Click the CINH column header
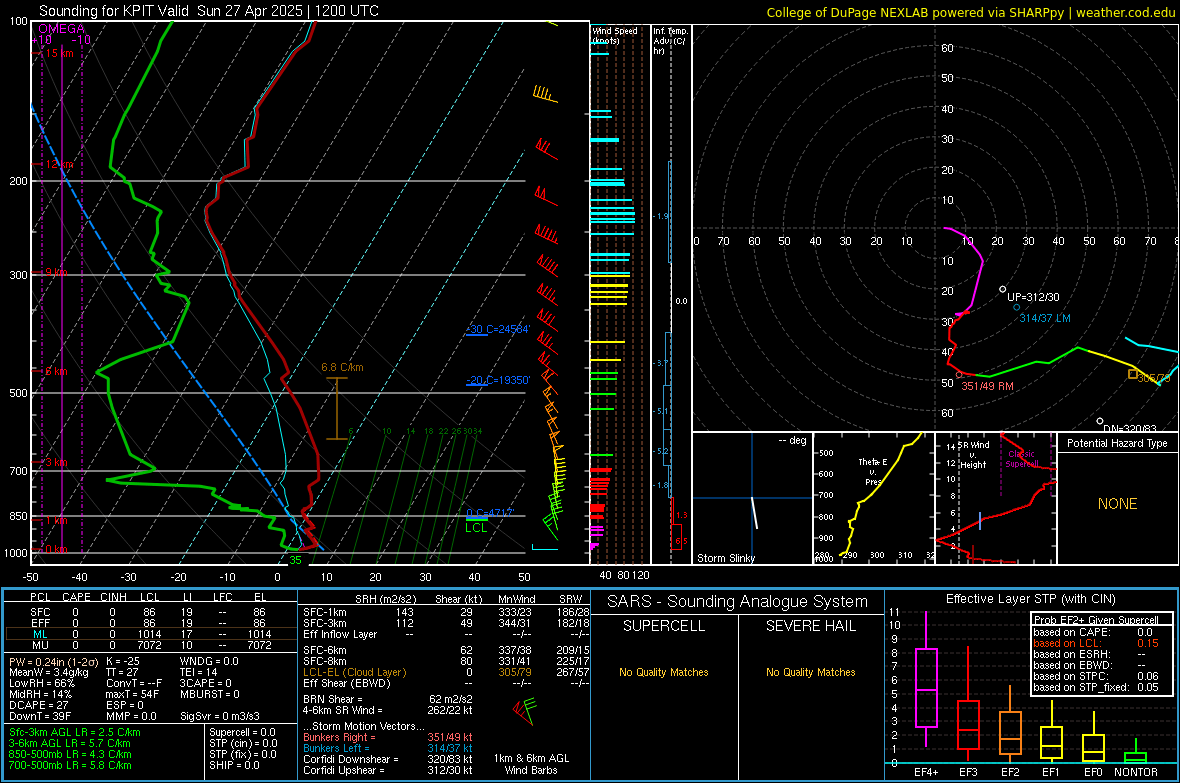The image size is (1180, 783). (x=114, y=596)
